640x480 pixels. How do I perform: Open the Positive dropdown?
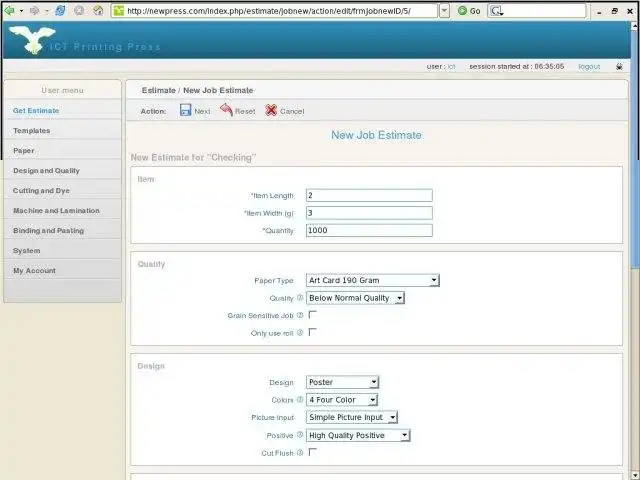(x=358, y=435)
